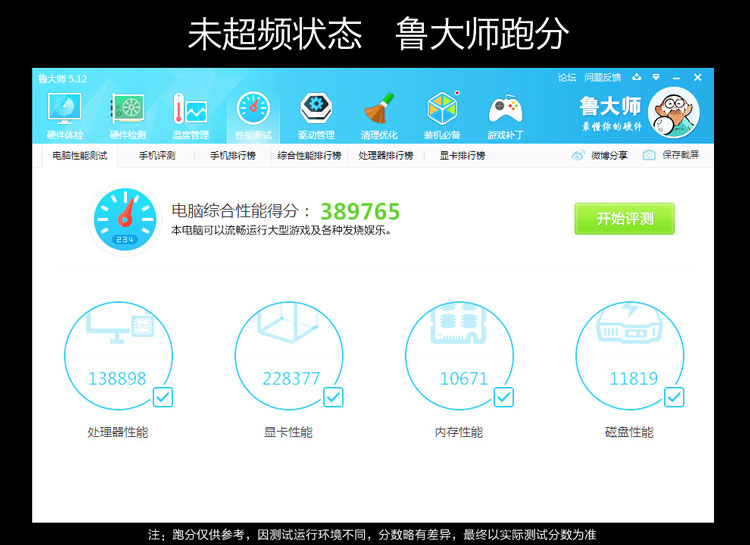Viewport: 750px width, 545px height.
Task: Click the speedometer gauge score icon
Action: [x=125, y=219]
